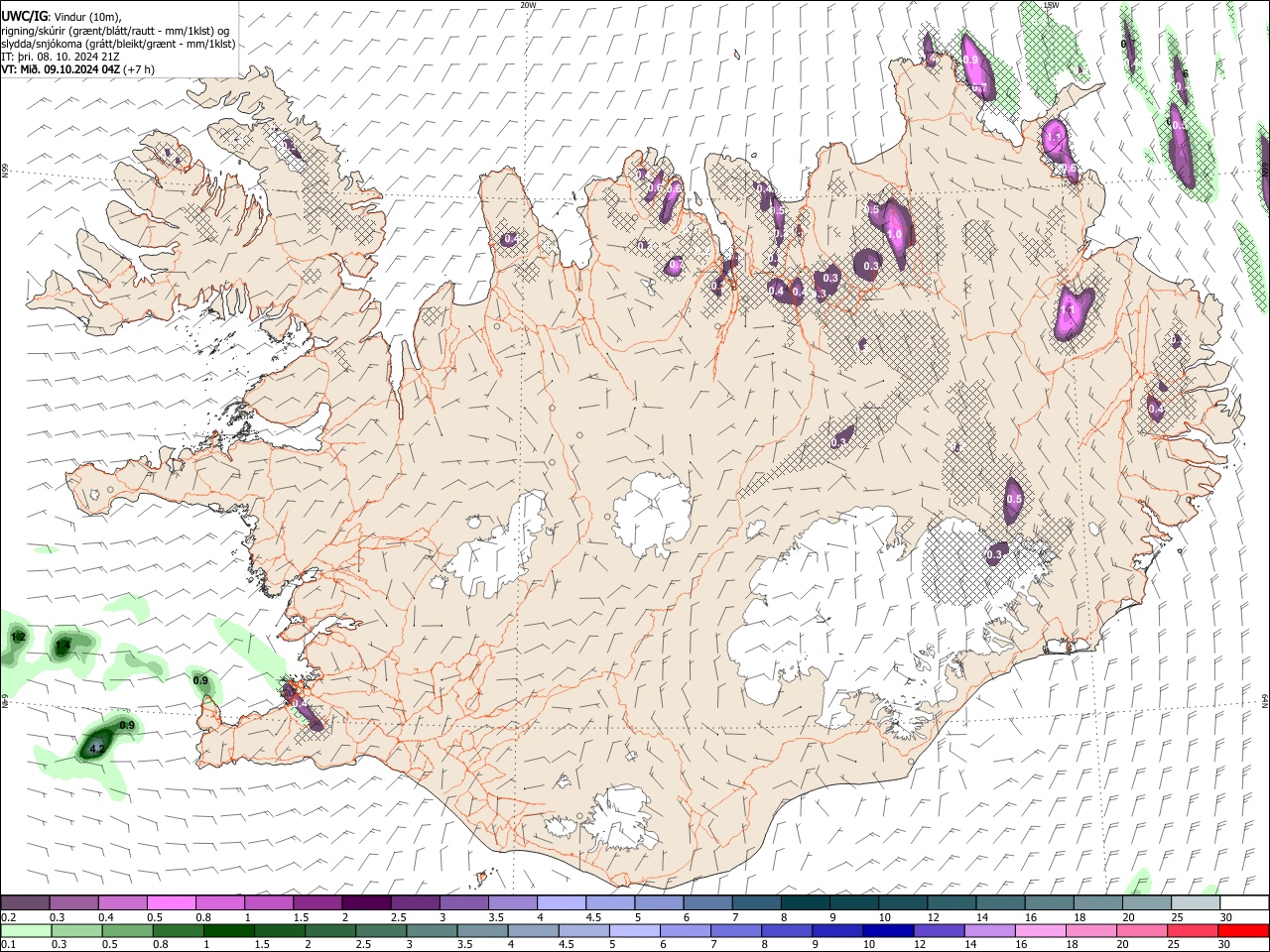The width and height of the screenshot is (1270, 952).
Task: Pick the white snow swatch labeled 30
Action: [1244, 902]
